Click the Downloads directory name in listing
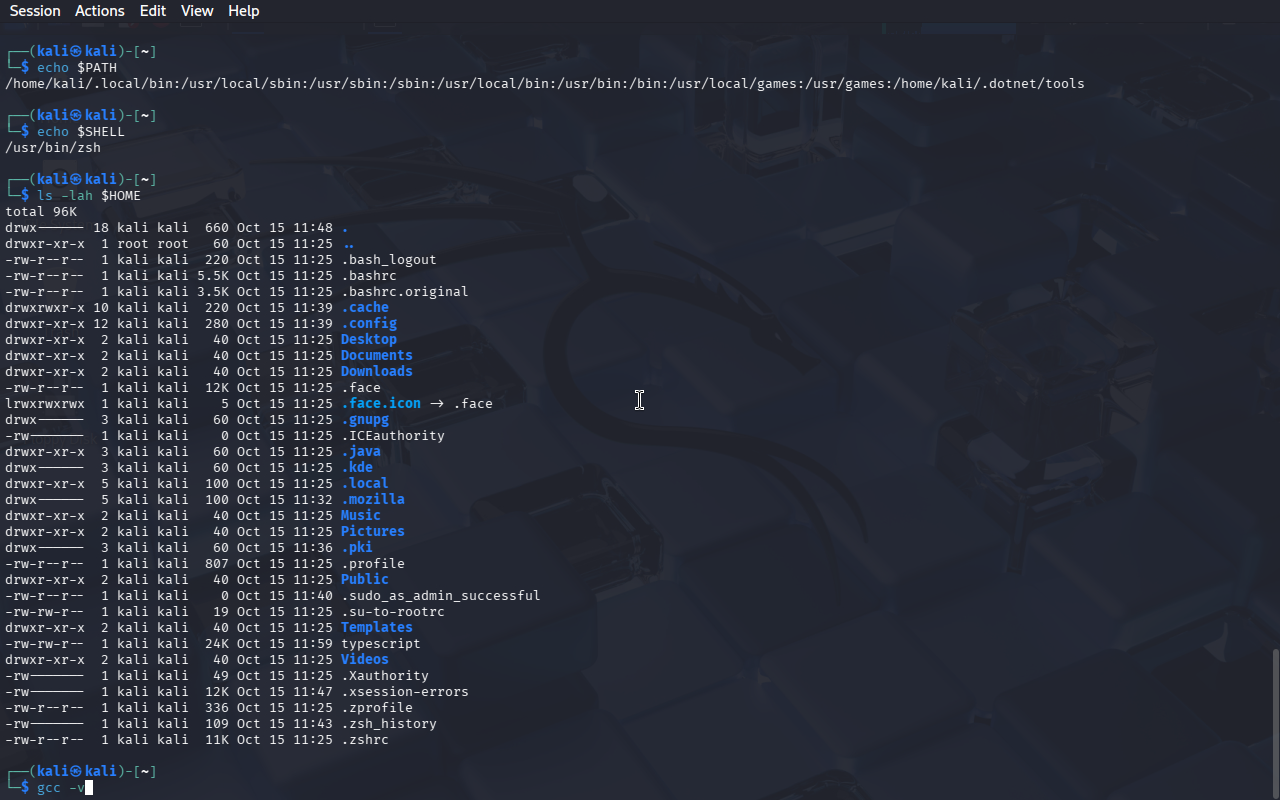Viewport: 1280px width, 800px height. click(376, 372)
